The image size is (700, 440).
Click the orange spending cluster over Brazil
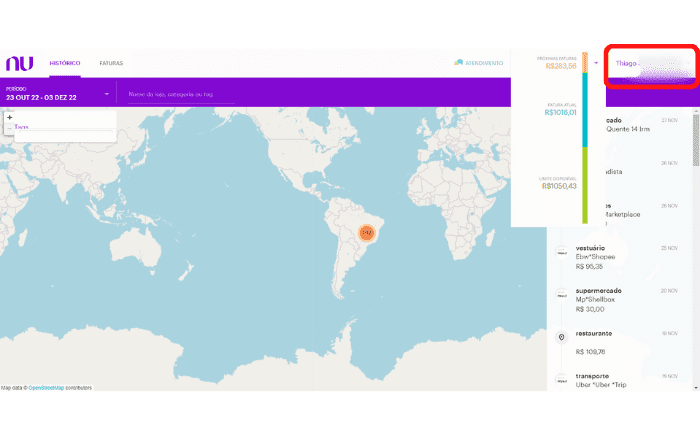point(367,232)
